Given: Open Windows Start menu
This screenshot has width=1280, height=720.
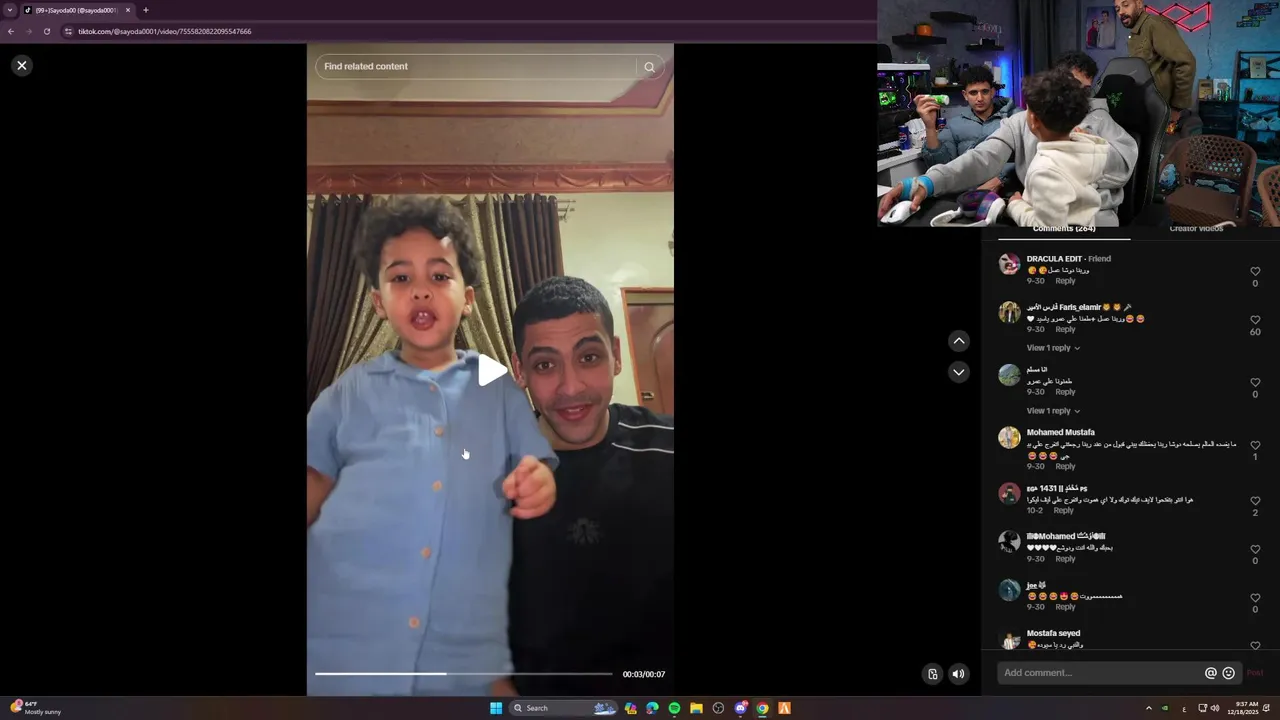Looking at the screenshot, I should 496,708.
